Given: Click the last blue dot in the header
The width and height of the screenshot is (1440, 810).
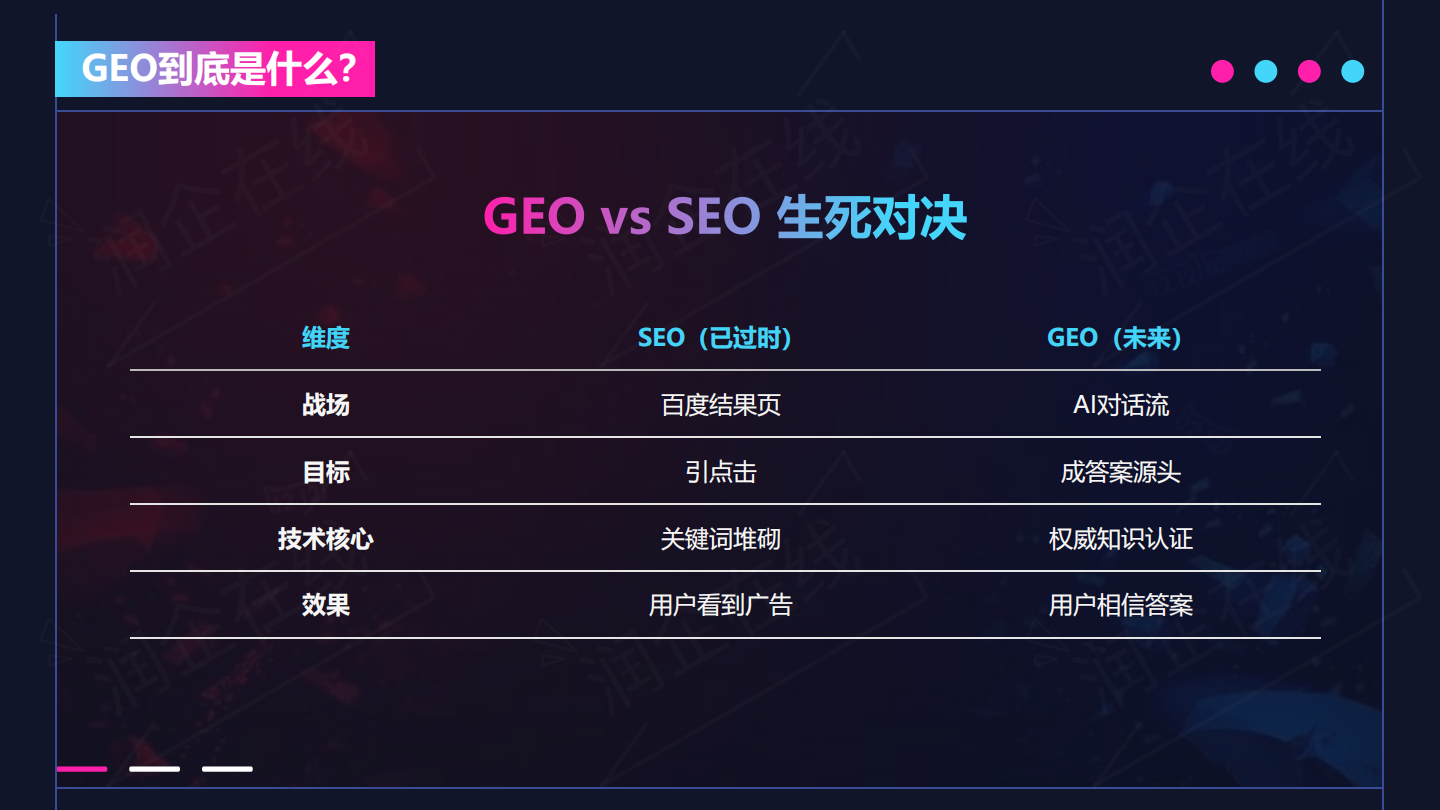Looking at the screenshot, I should click(x=1353, y=71).
